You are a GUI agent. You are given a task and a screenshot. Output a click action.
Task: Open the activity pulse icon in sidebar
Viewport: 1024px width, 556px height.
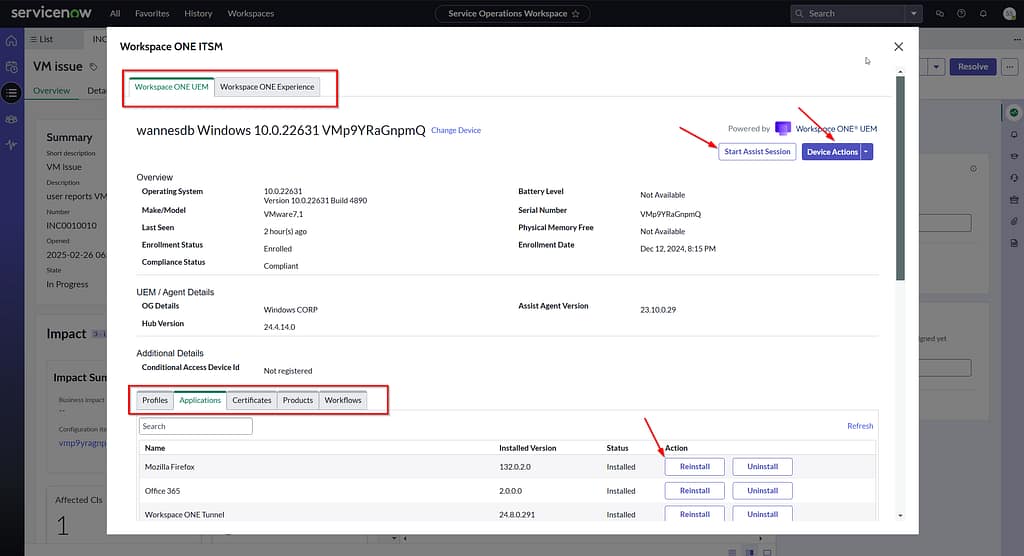(11, 144)
